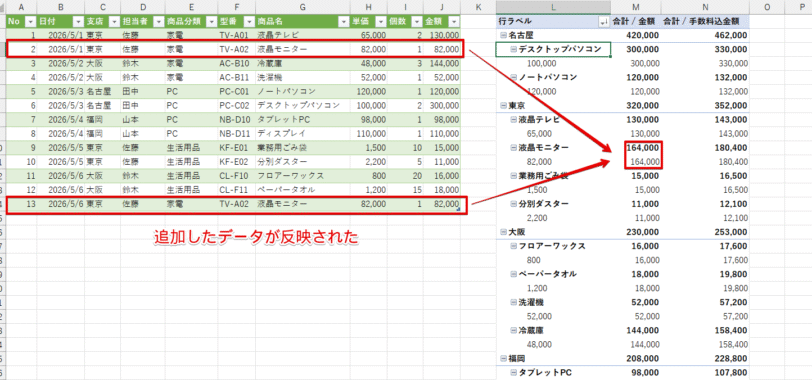Select column M header

point(635,7)
